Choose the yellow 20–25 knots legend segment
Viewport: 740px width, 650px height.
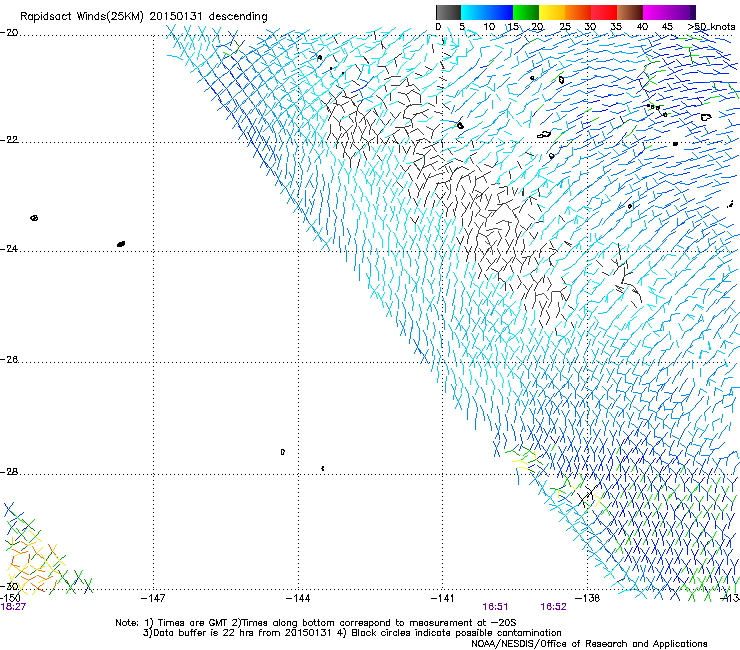[552, 12]
